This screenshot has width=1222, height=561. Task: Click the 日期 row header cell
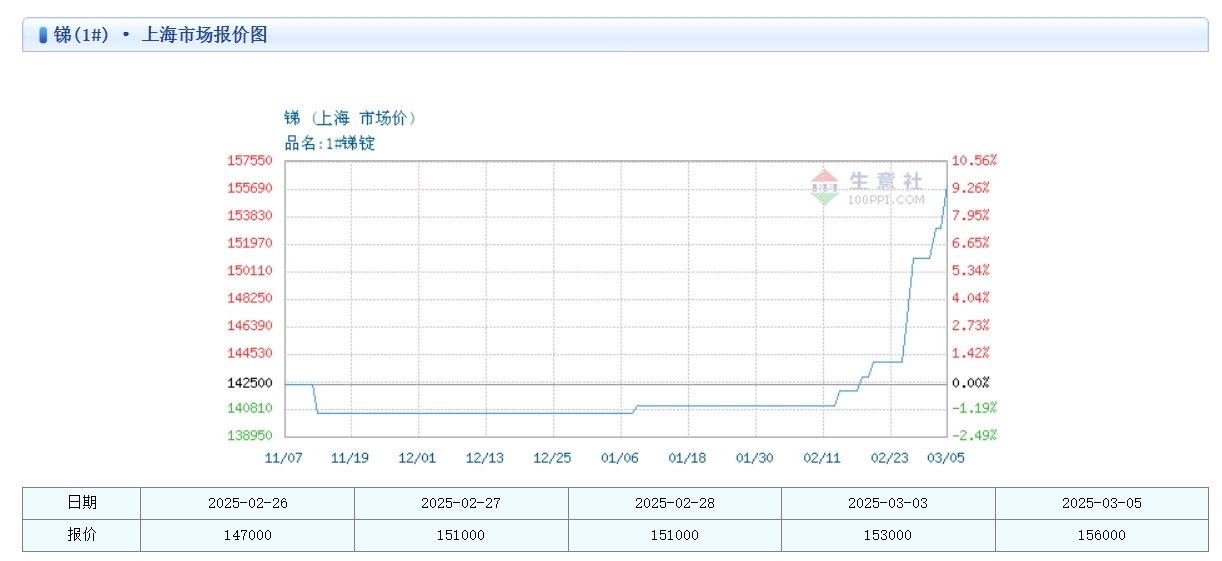click(x=82, y=503)
